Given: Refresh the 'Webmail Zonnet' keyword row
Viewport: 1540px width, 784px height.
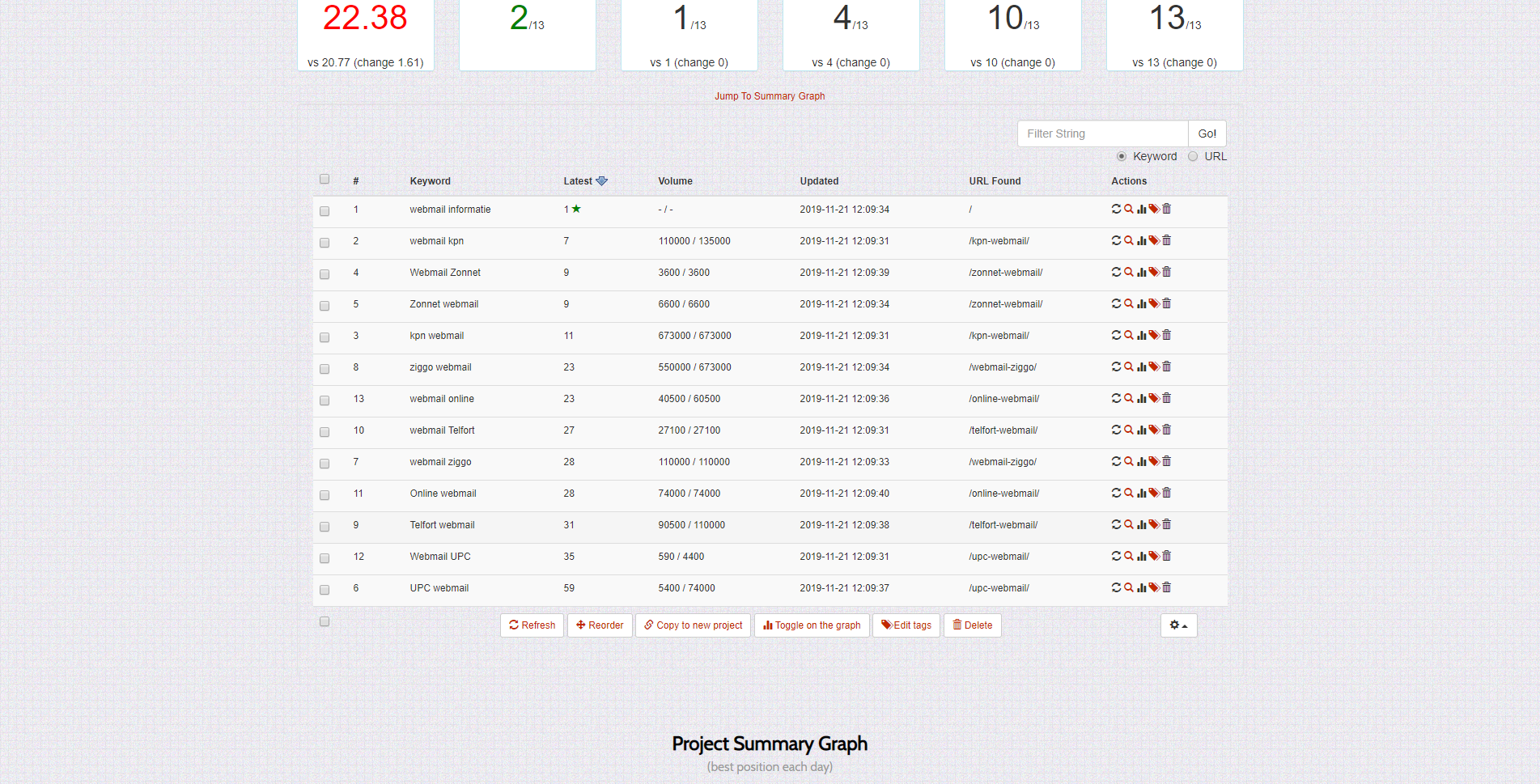Looking at the screenshot, I should pos(1116,272).
